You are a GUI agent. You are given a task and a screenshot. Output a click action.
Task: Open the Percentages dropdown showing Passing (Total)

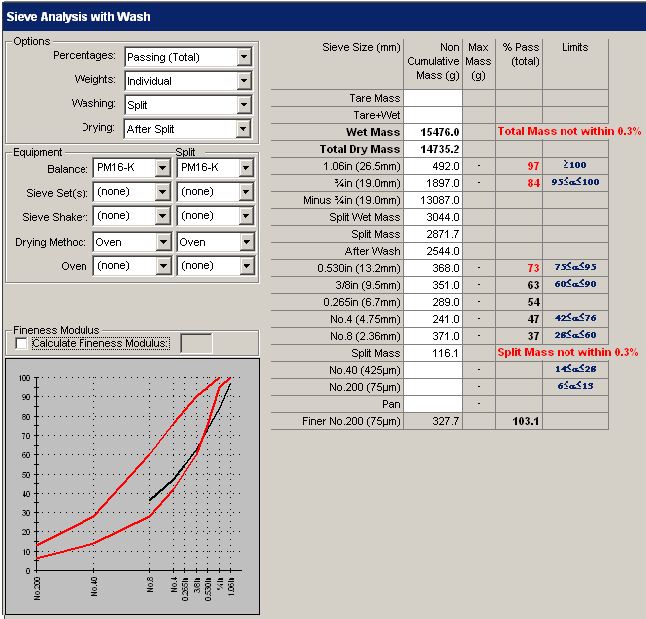tap(243, 57)
